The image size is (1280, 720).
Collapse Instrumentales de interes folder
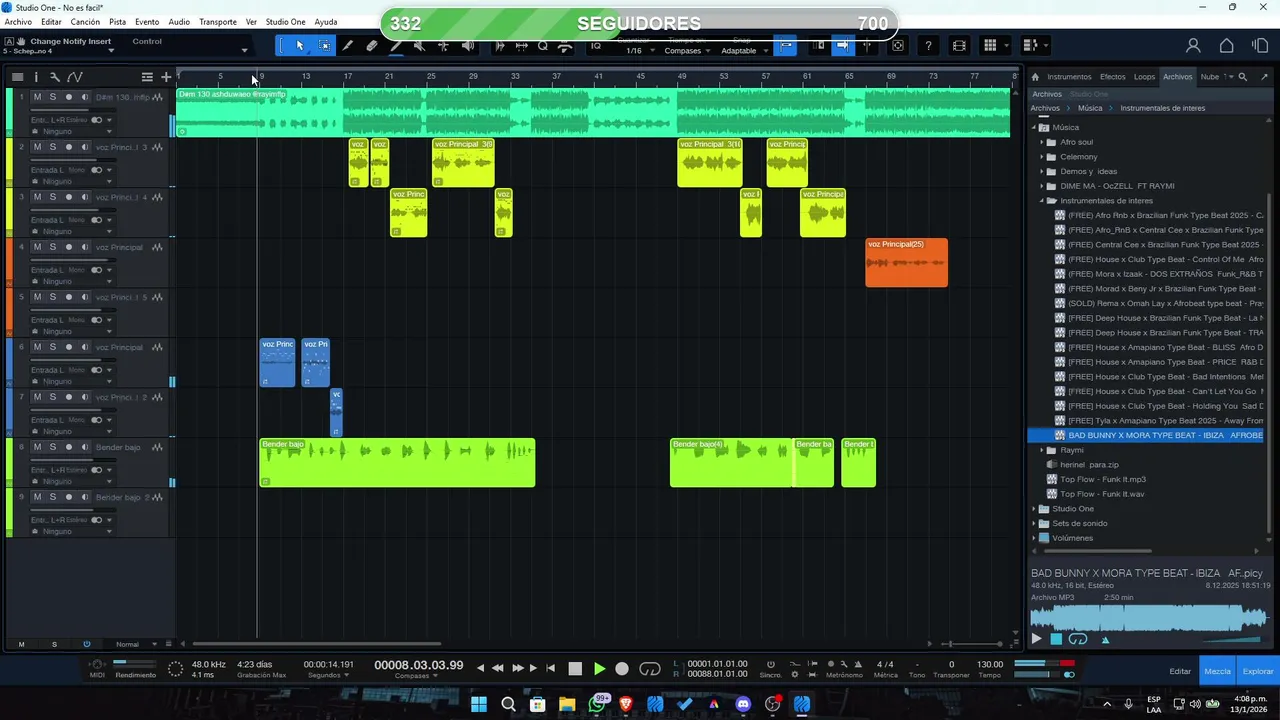click(1041, 201)
